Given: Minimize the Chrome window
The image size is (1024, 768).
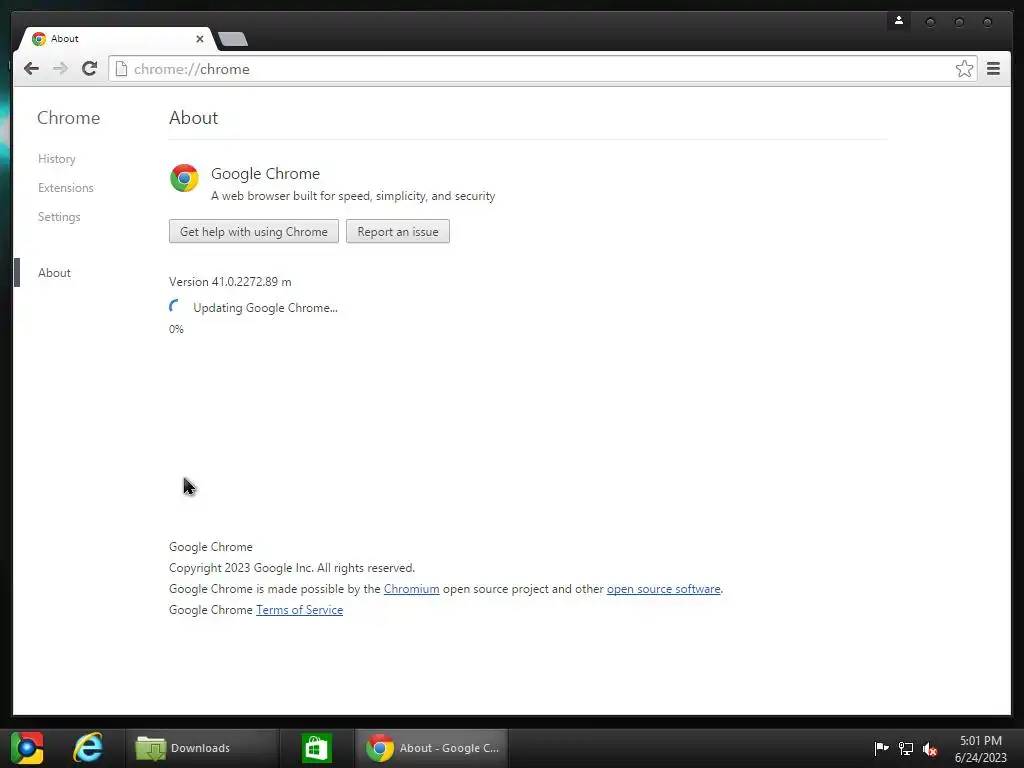Looking at the screenshot, I should pos(930,22).
